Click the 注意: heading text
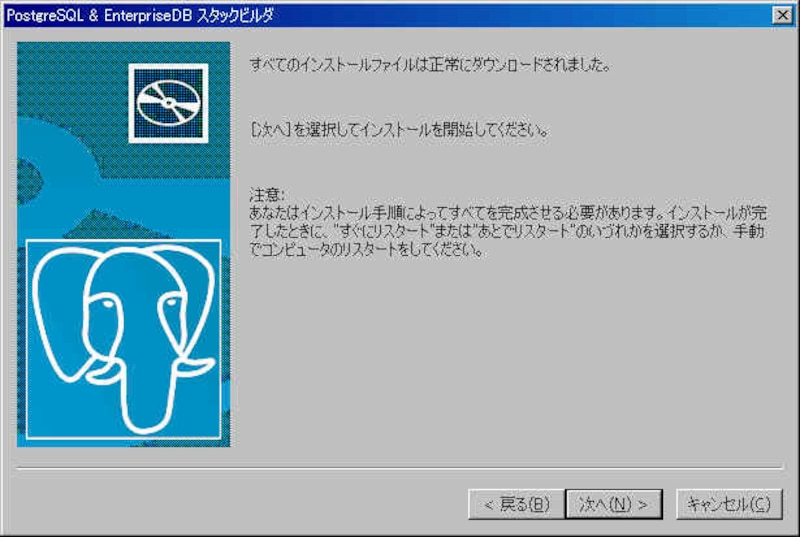Screen dimensions: 800x537 click(267, 194)
